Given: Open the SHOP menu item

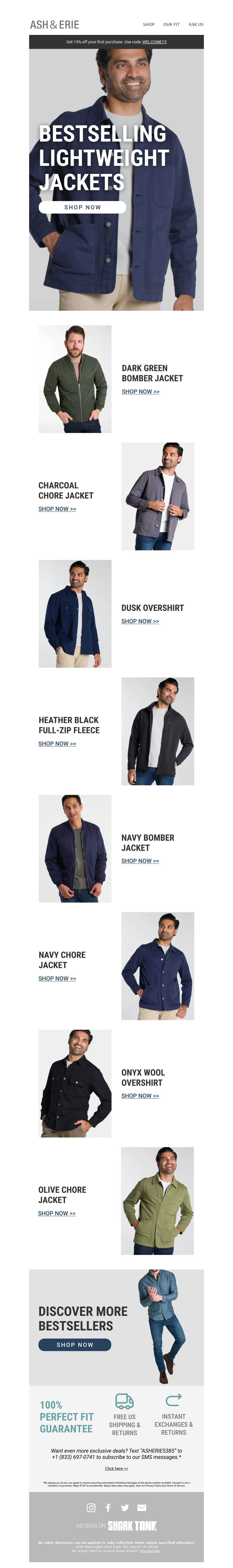Looking at the screenshot, I should [149, 24].
